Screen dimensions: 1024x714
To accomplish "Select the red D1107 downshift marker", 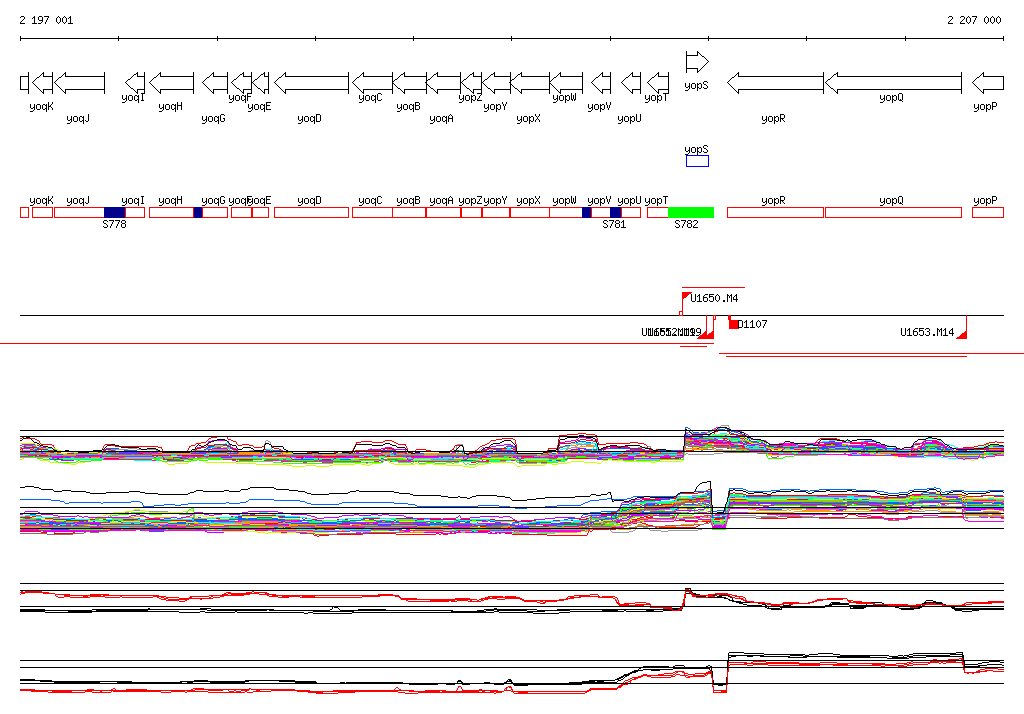I will tap(733, 324).
